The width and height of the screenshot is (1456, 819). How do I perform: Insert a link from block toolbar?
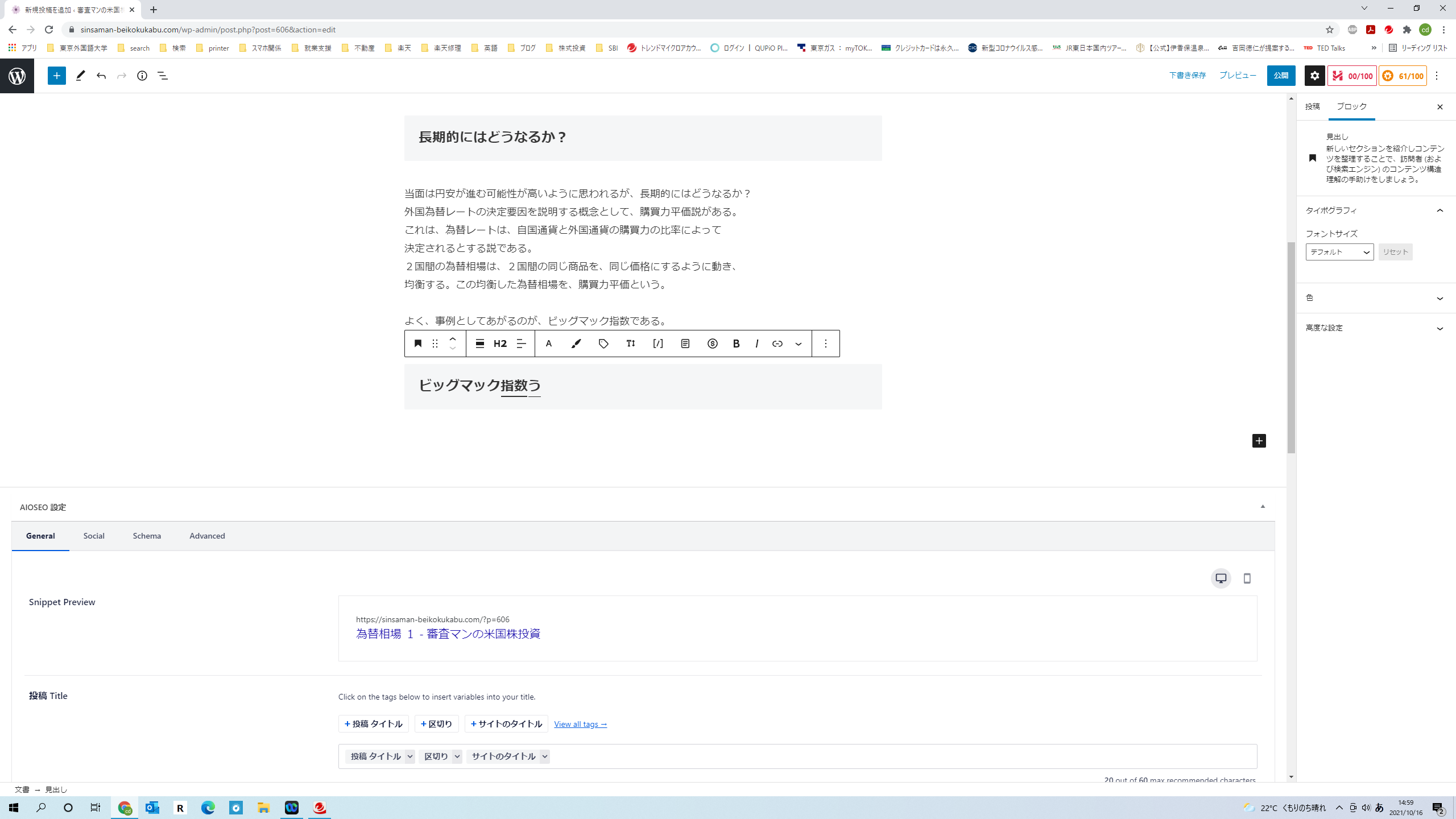pos(777,344)
